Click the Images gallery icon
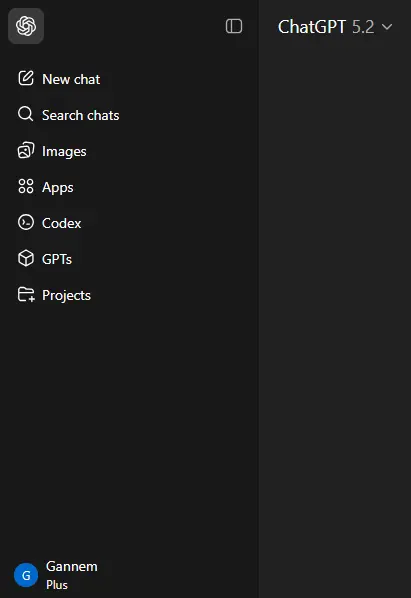Image resolution: width=411 pixels, height=598 pixels. tap(26, 150)
